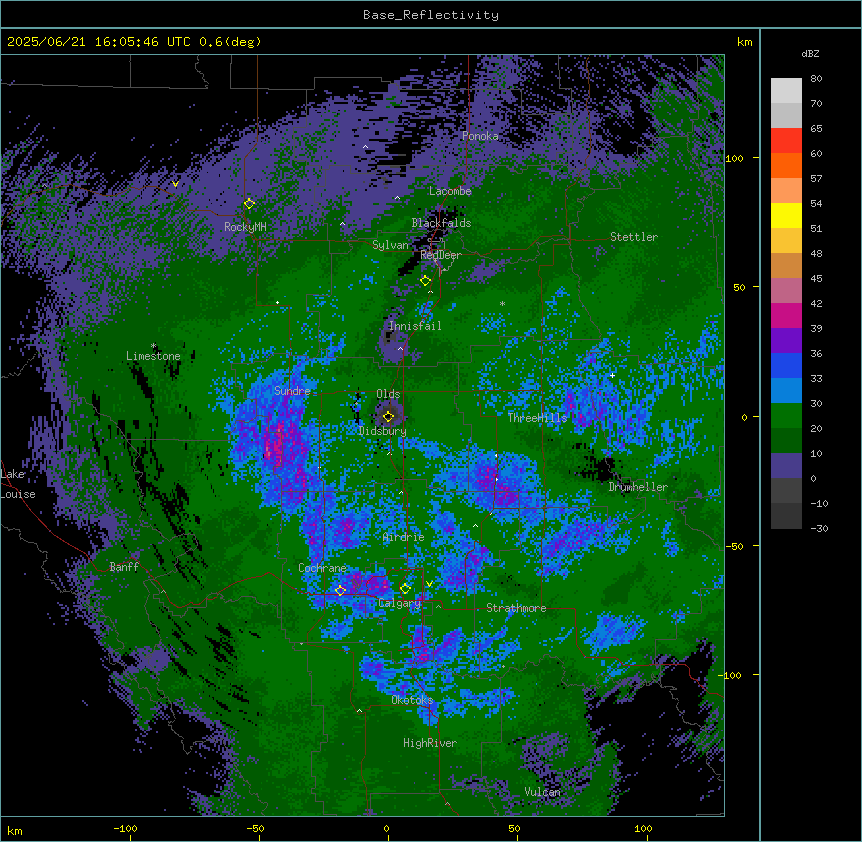Click the km unit label at top right
This screenshot has width=862, height=842.
click(745, 42)
